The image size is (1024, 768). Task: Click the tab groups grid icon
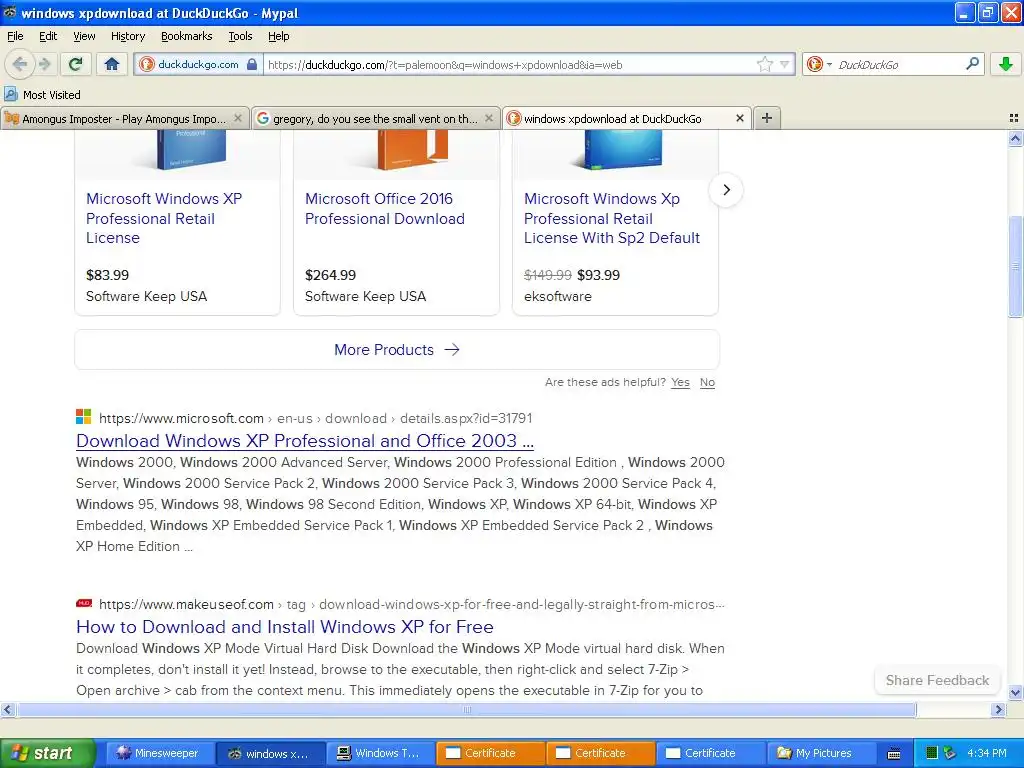(x=1014, y=118)
